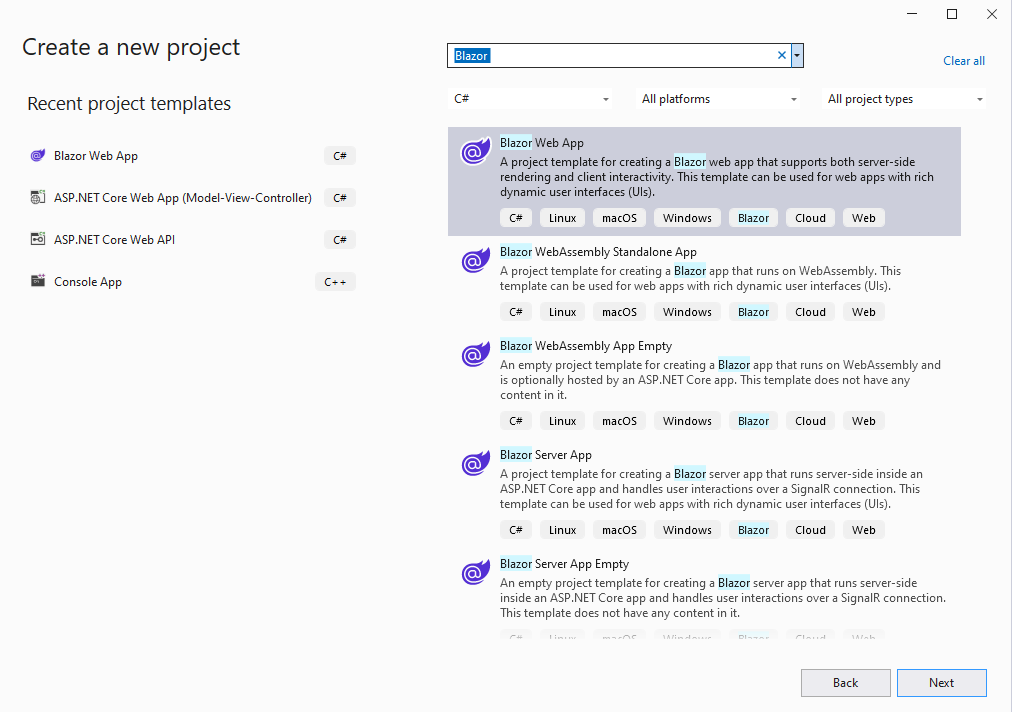This screenshot has width=1012, height=712.
Task: Select Blazor WebAssembly Standalone App title
Action: tap(598, 252)
